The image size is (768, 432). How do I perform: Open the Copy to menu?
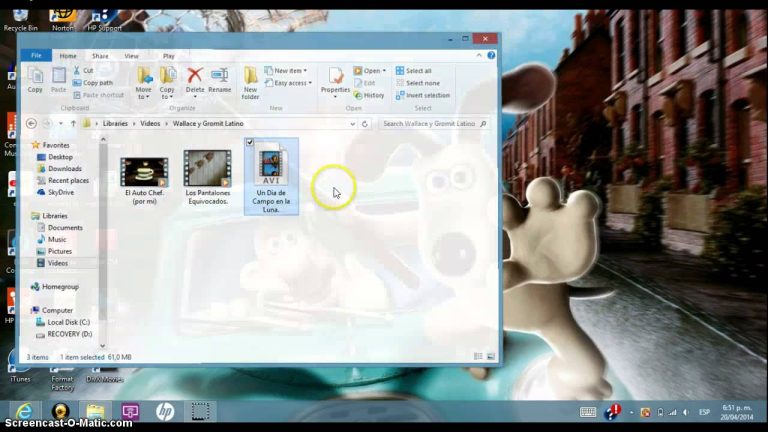point(167,83)
